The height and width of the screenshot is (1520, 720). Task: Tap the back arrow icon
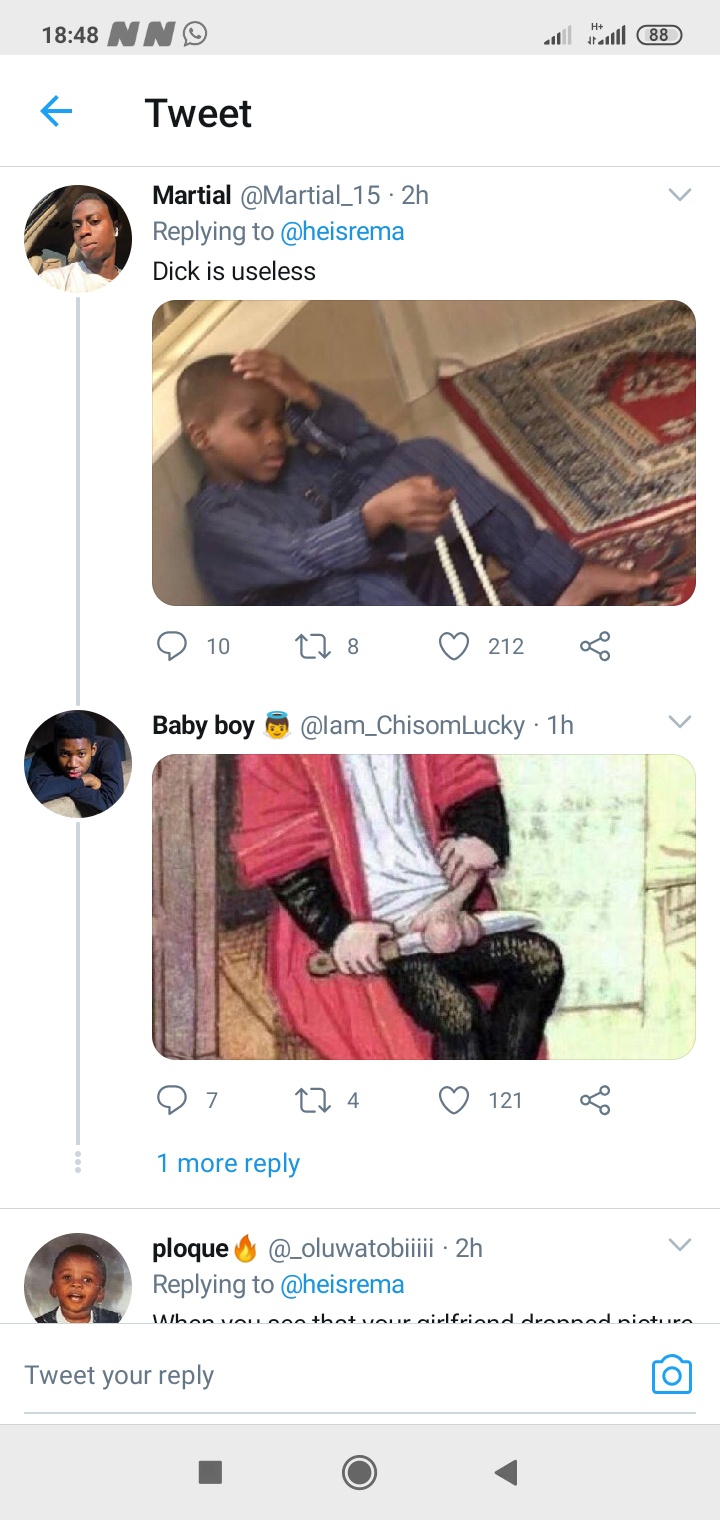pyautogui.click(x=56, y=111)
